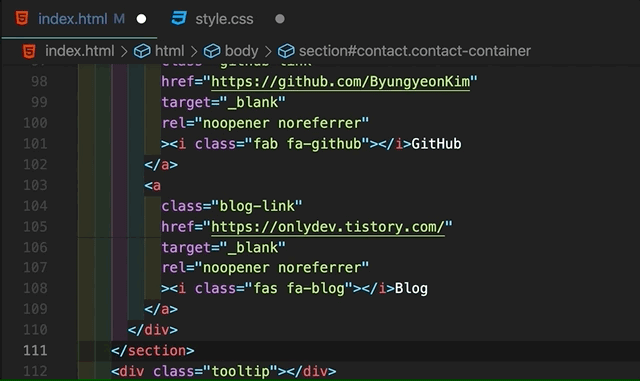This screenshot has width=640, height=381.
Task: Click the Blog text on line 108
Action: [411, 288]
